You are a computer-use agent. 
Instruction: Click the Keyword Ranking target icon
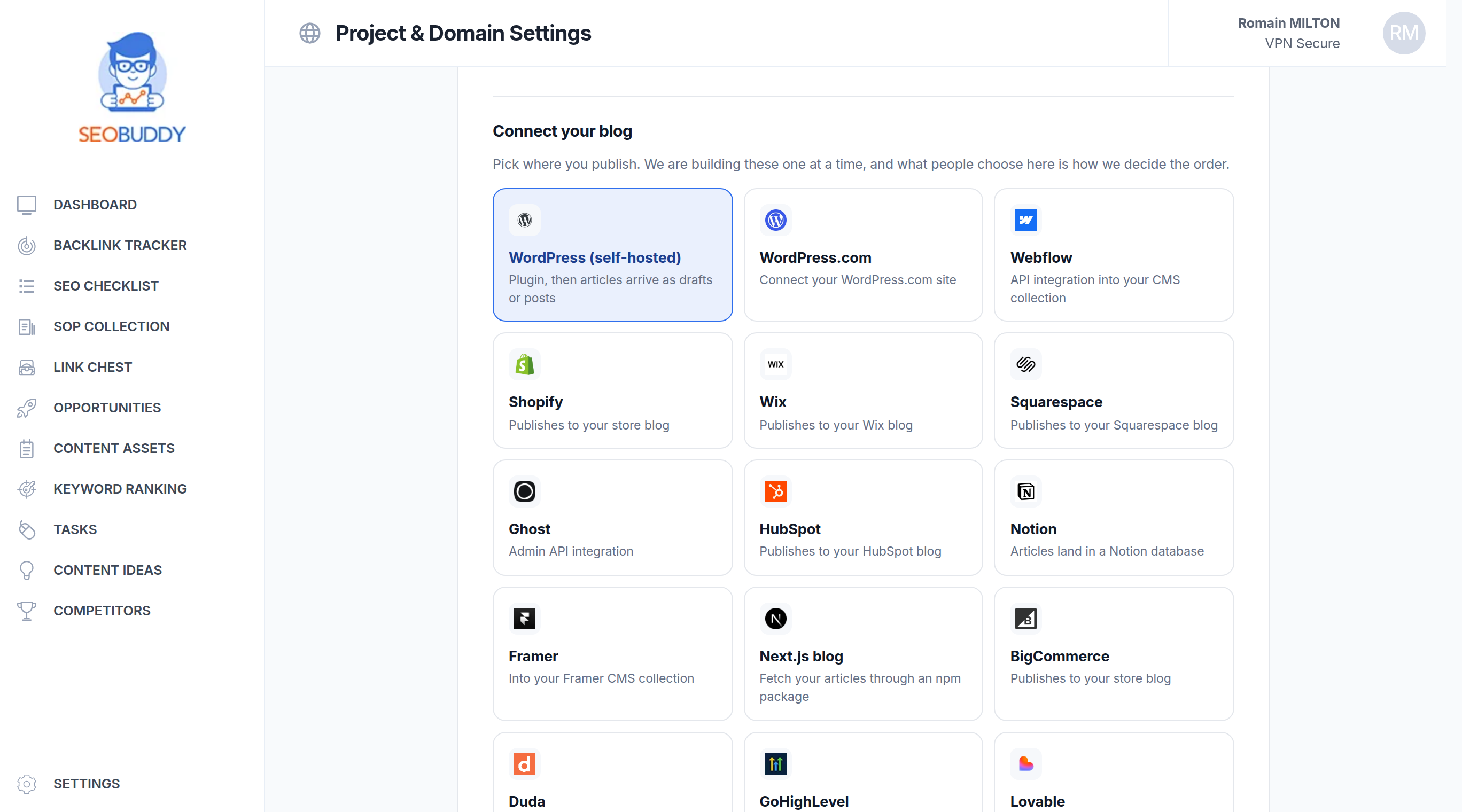(27, 489)
